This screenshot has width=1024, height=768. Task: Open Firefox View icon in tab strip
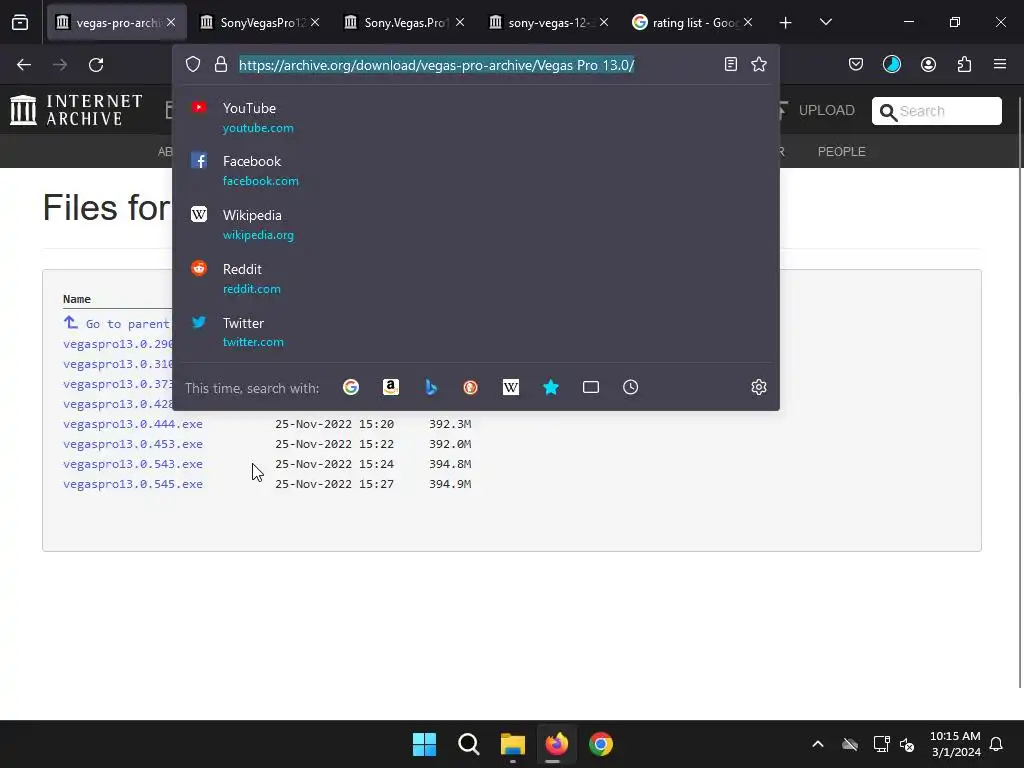(x=20, y=23)
